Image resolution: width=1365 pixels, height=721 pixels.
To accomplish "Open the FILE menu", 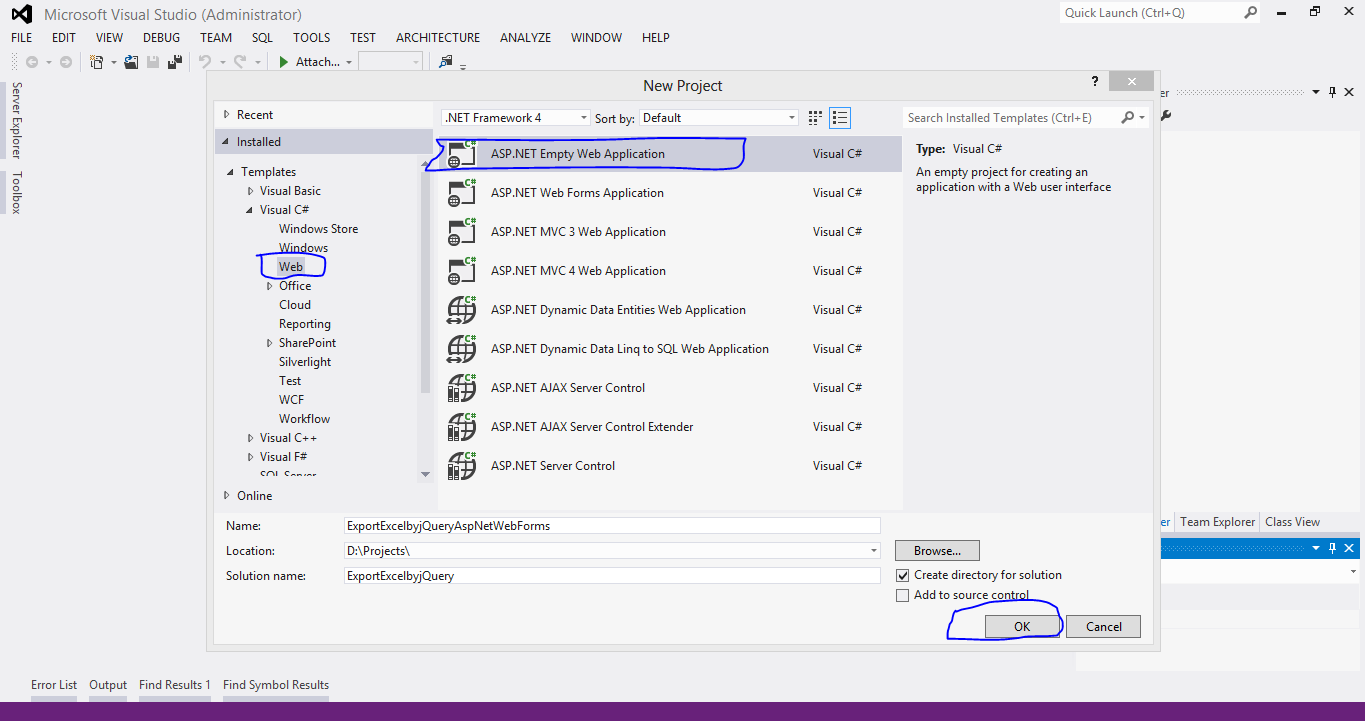I will coord(22,37).
